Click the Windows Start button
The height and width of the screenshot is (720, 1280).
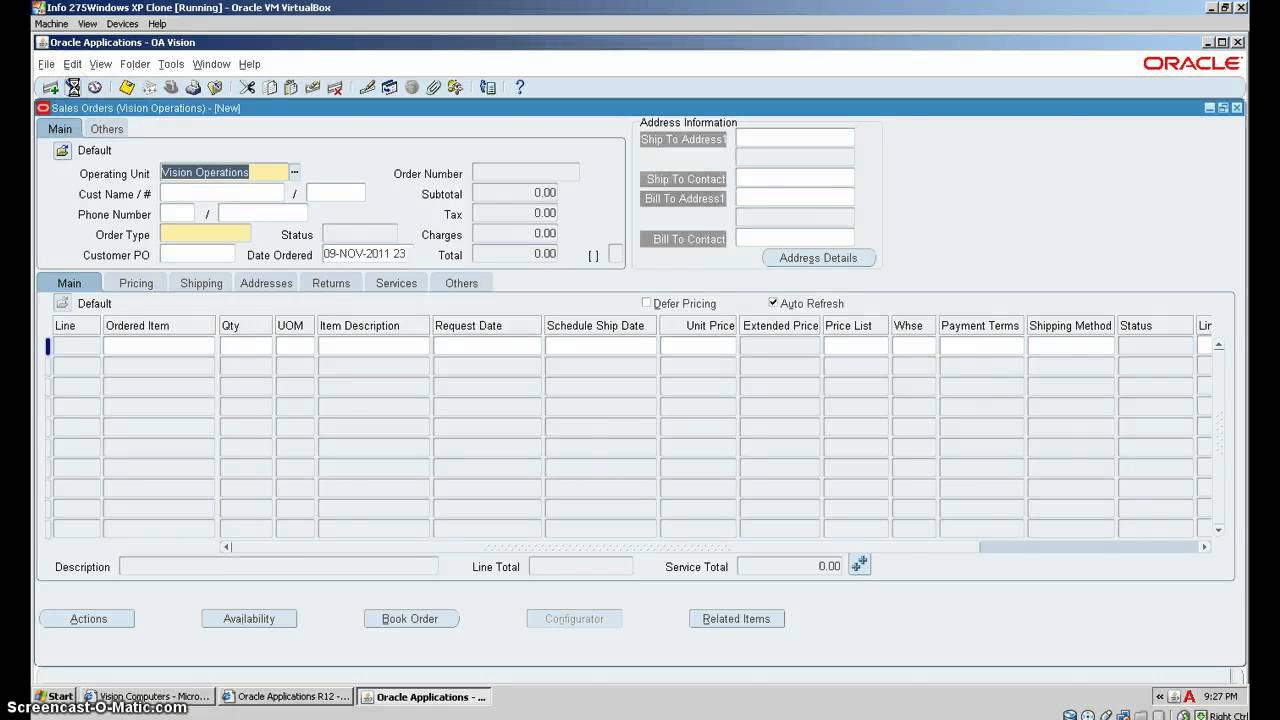[x=54, y=697]
